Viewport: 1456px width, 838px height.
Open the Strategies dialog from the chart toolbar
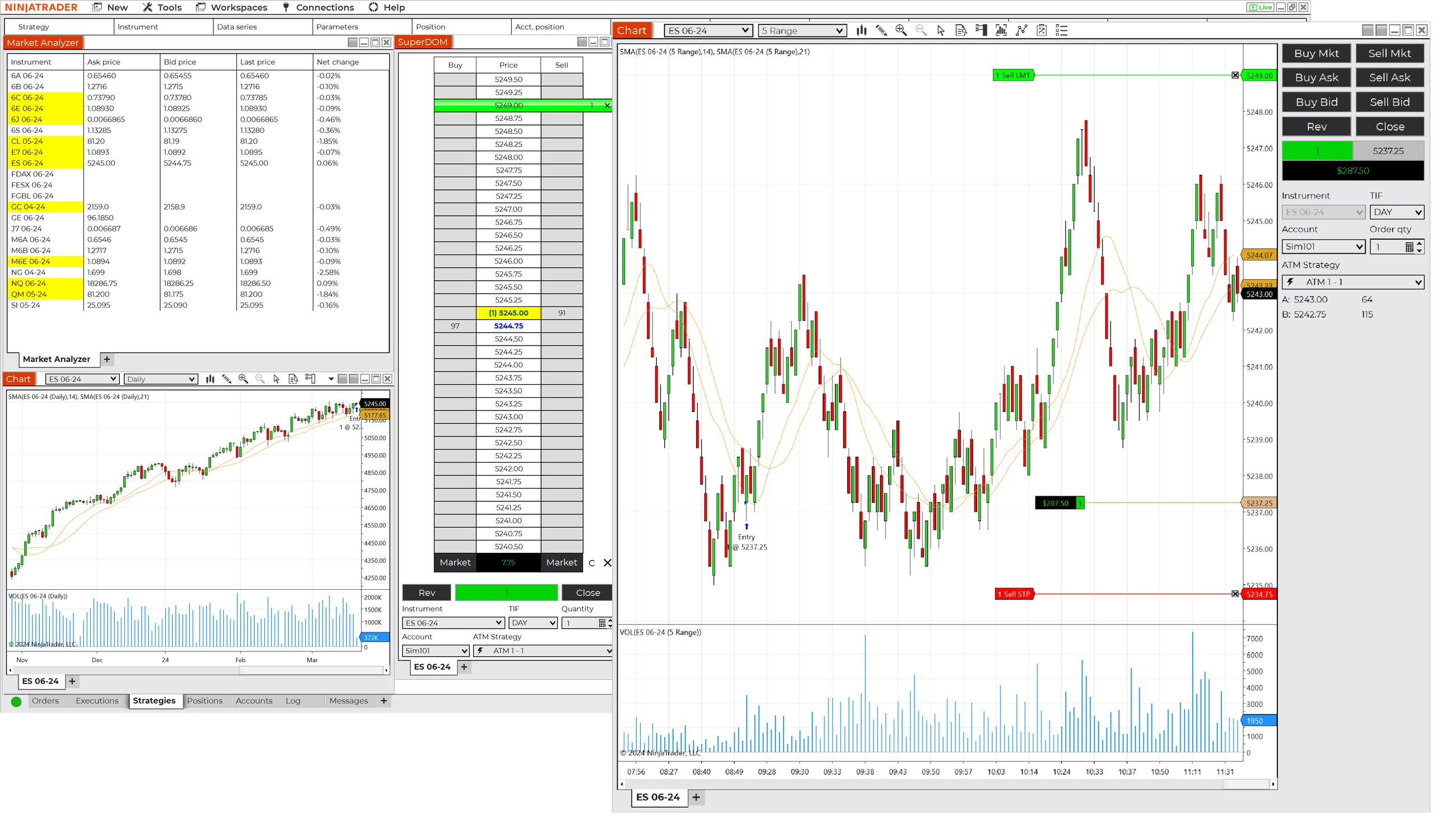pos(1041,30)
